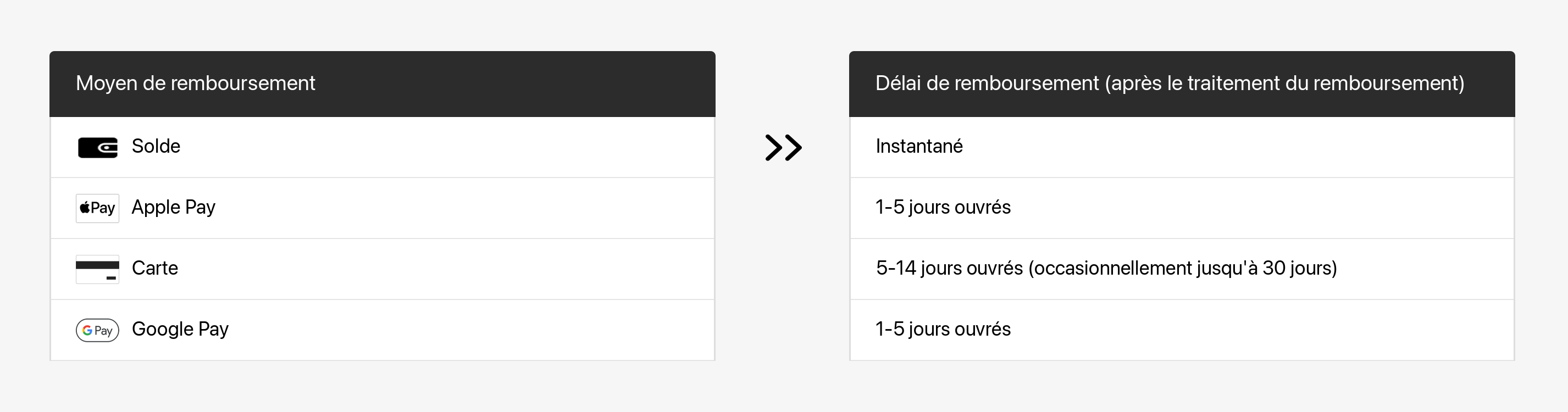Click the double chevron arrow between tables
1568x412 pixels.
[783, 147]
